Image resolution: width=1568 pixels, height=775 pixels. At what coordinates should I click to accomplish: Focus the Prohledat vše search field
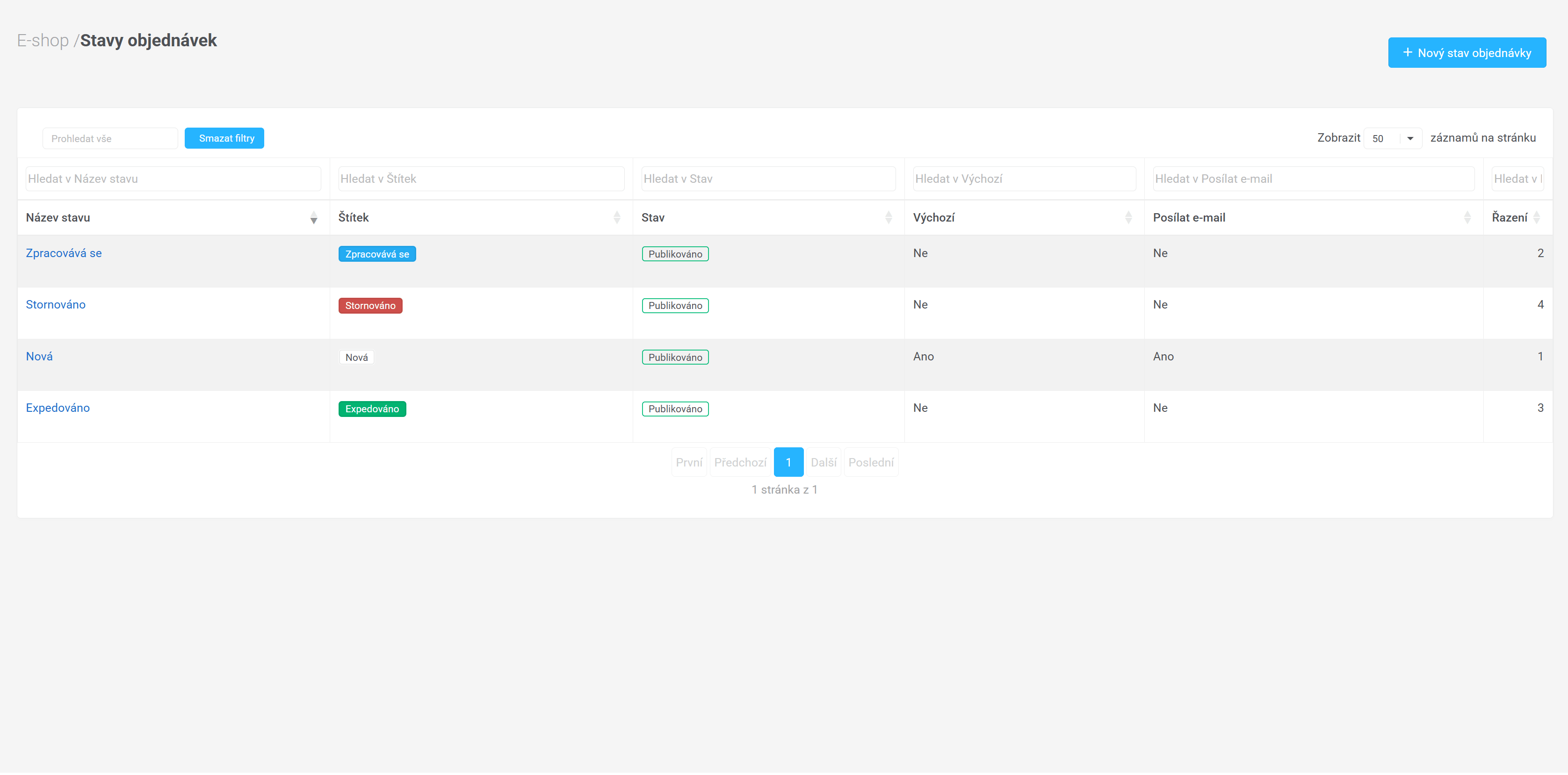(x=110, y=139)
